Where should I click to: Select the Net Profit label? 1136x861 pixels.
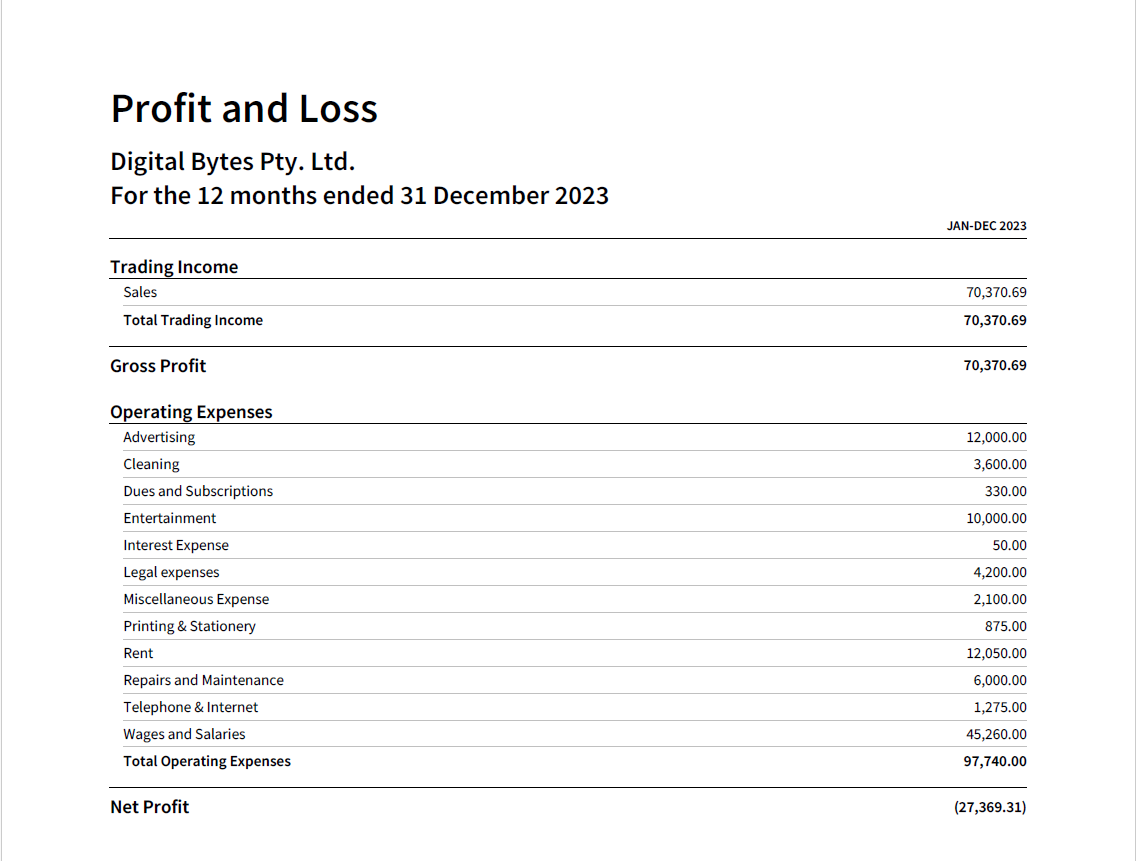tap(149, 807)
